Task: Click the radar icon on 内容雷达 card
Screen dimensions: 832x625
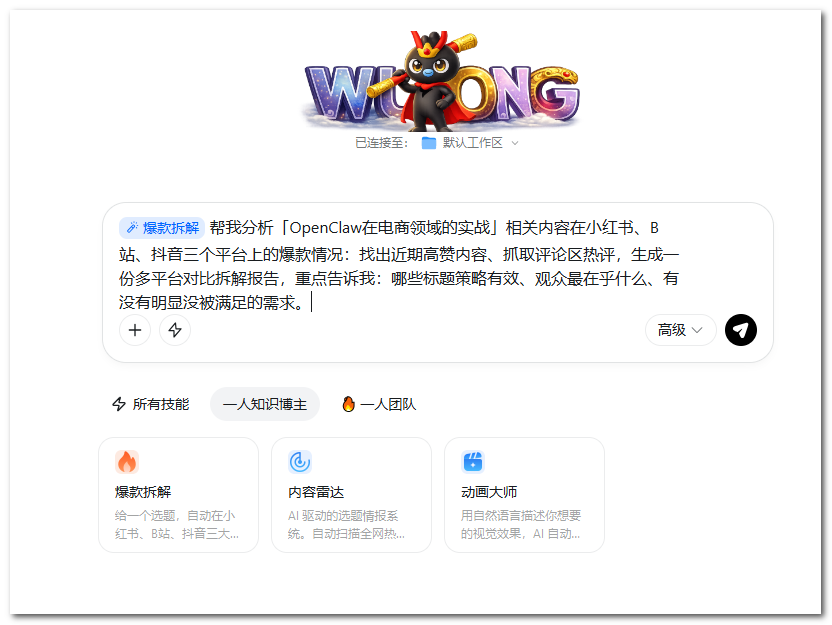Action: tap(300, 462)
